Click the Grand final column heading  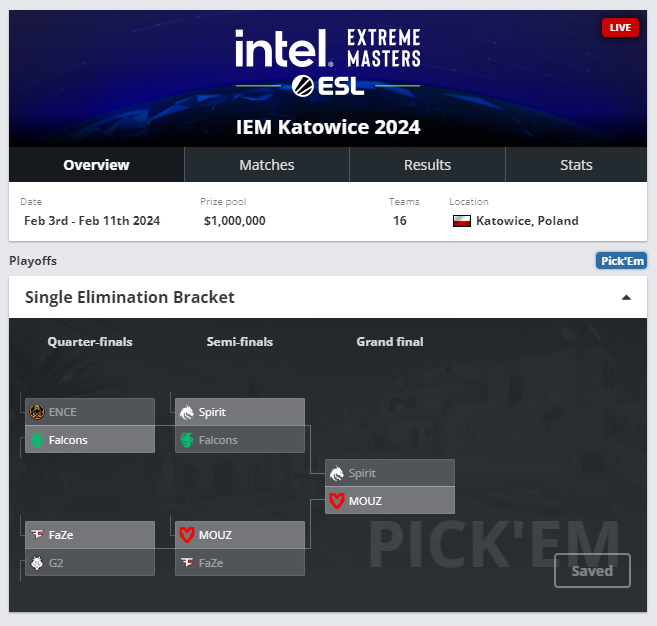[x=390, y=342]
